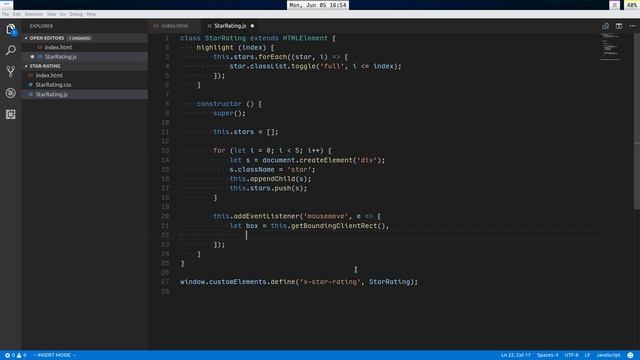Click the tray icon left of battery indicator
The height and width of the screenshot is (360, 640).
point(615,5)
